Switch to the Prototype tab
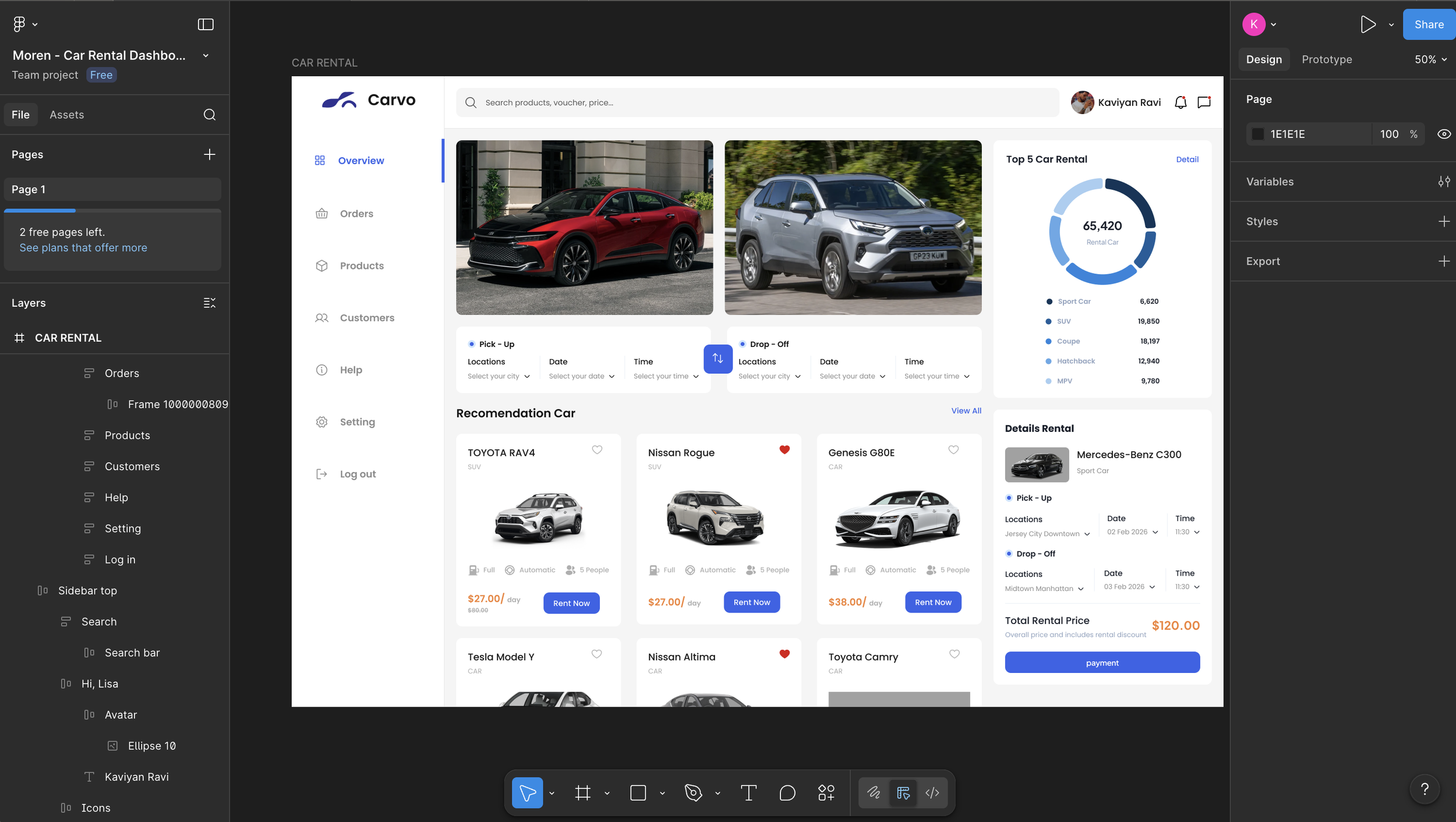The width and height of the screenshot is (1456, 822). click(x=1327, y=59)
